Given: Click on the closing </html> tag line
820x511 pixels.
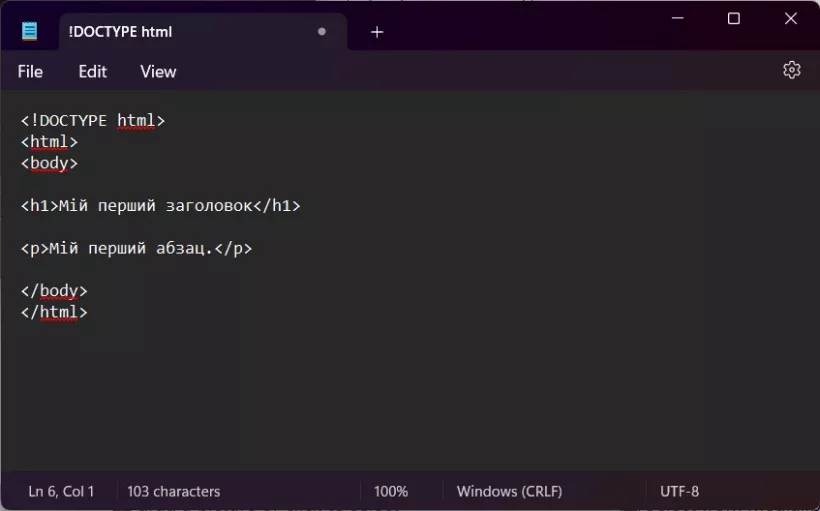Looking at the screenshot, I should 55,312.
